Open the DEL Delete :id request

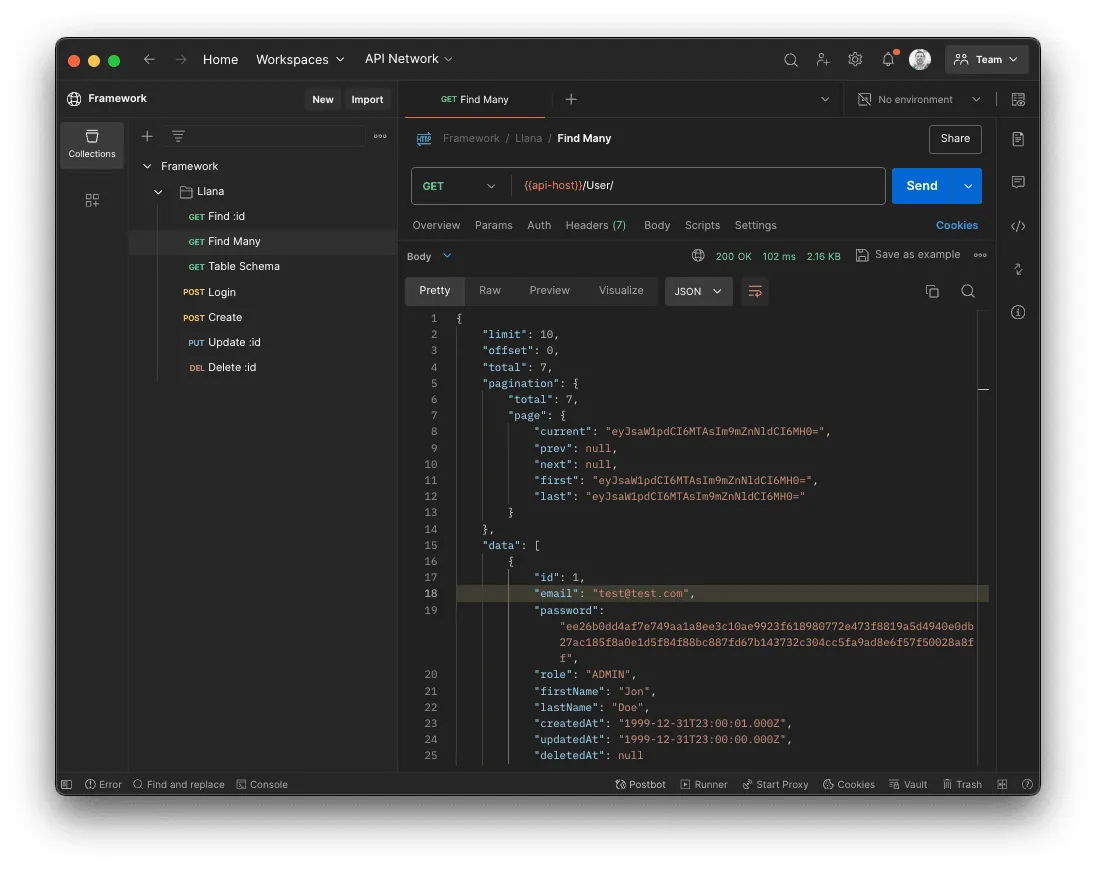222,368
